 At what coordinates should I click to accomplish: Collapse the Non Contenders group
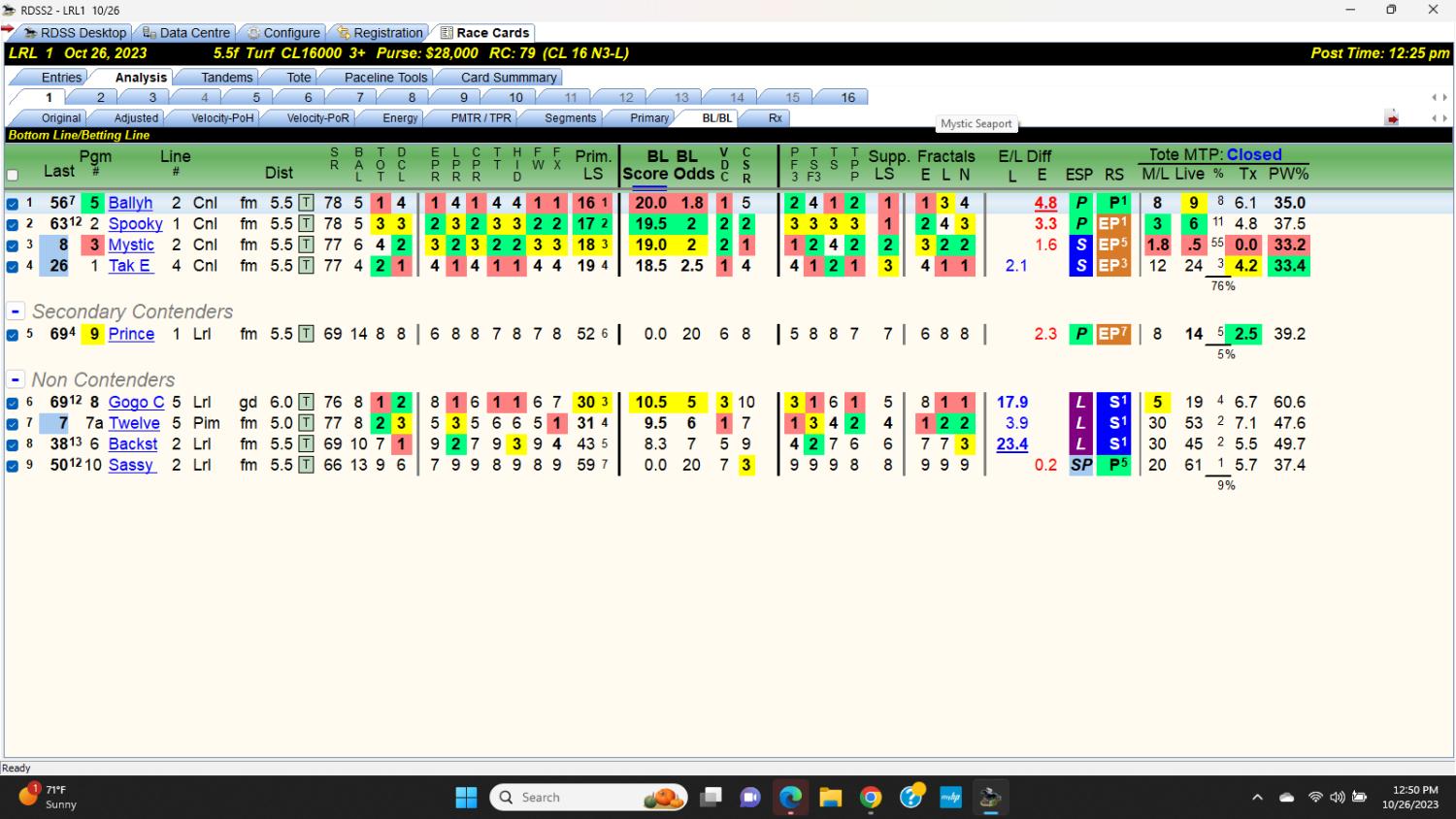tap(16, 379)
